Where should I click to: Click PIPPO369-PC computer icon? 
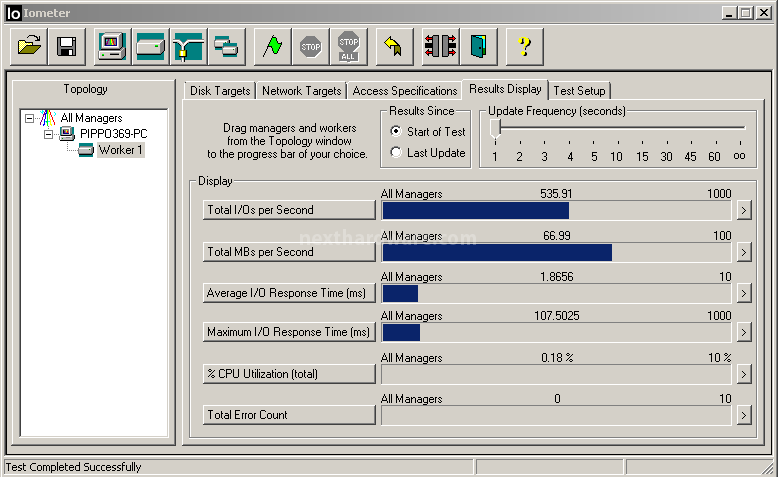click(66, 134)
